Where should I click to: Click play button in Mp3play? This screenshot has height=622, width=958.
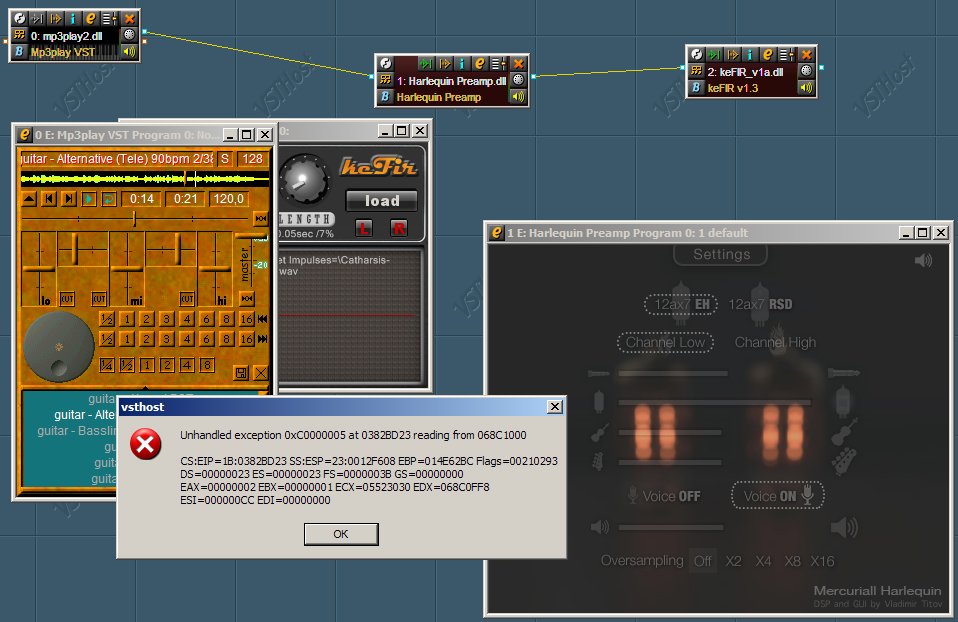click(x=89, y=199)
